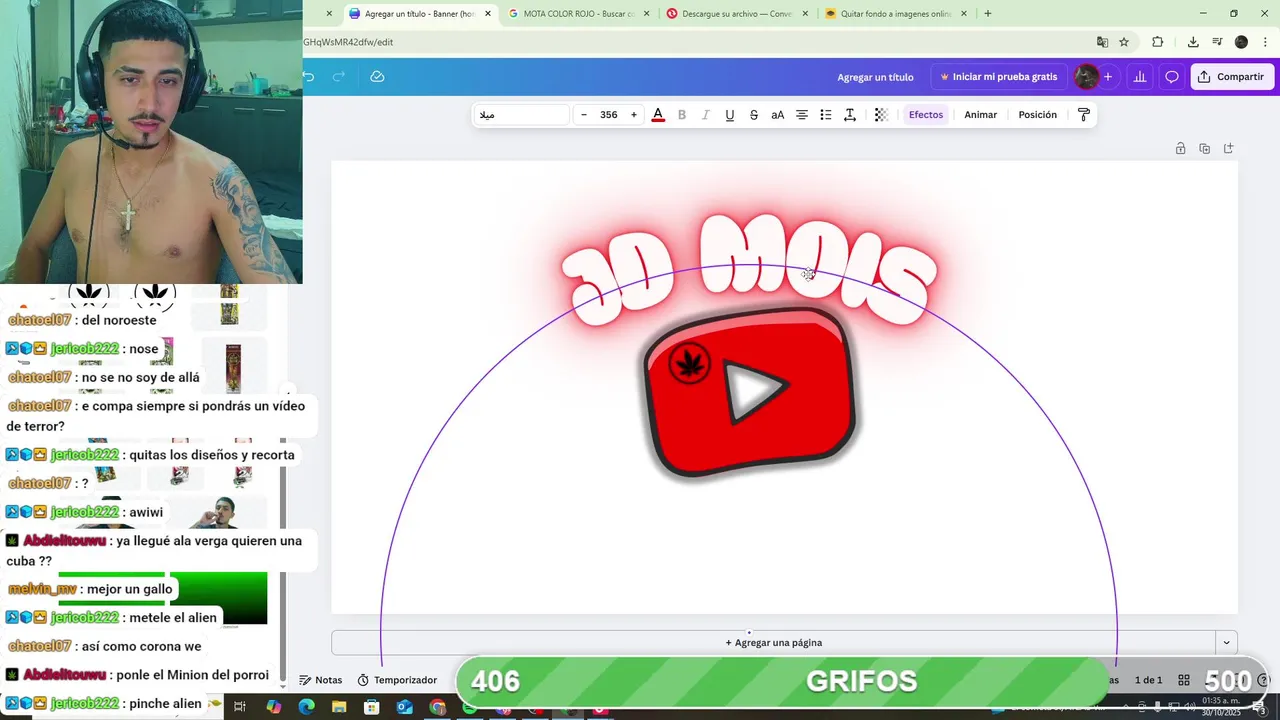Switch to the Agregar un título Banner tab

point(420,14)
